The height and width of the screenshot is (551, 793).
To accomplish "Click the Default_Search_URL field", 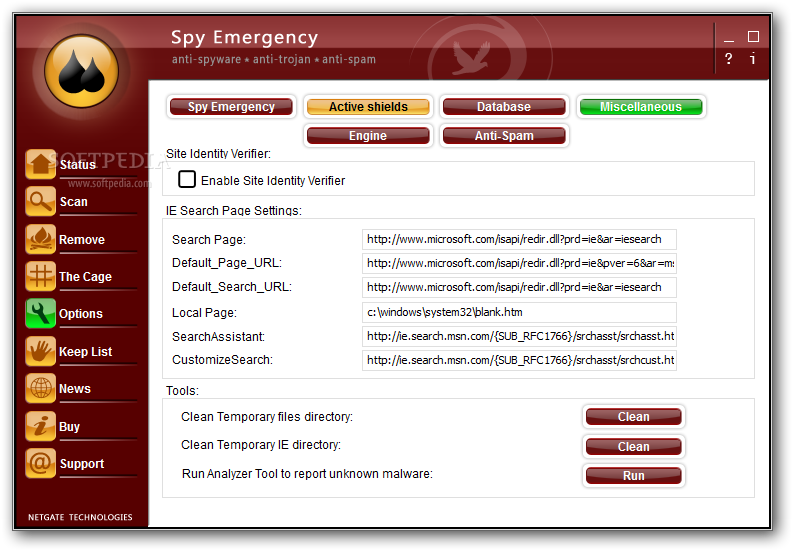I will tap(519, 287).
